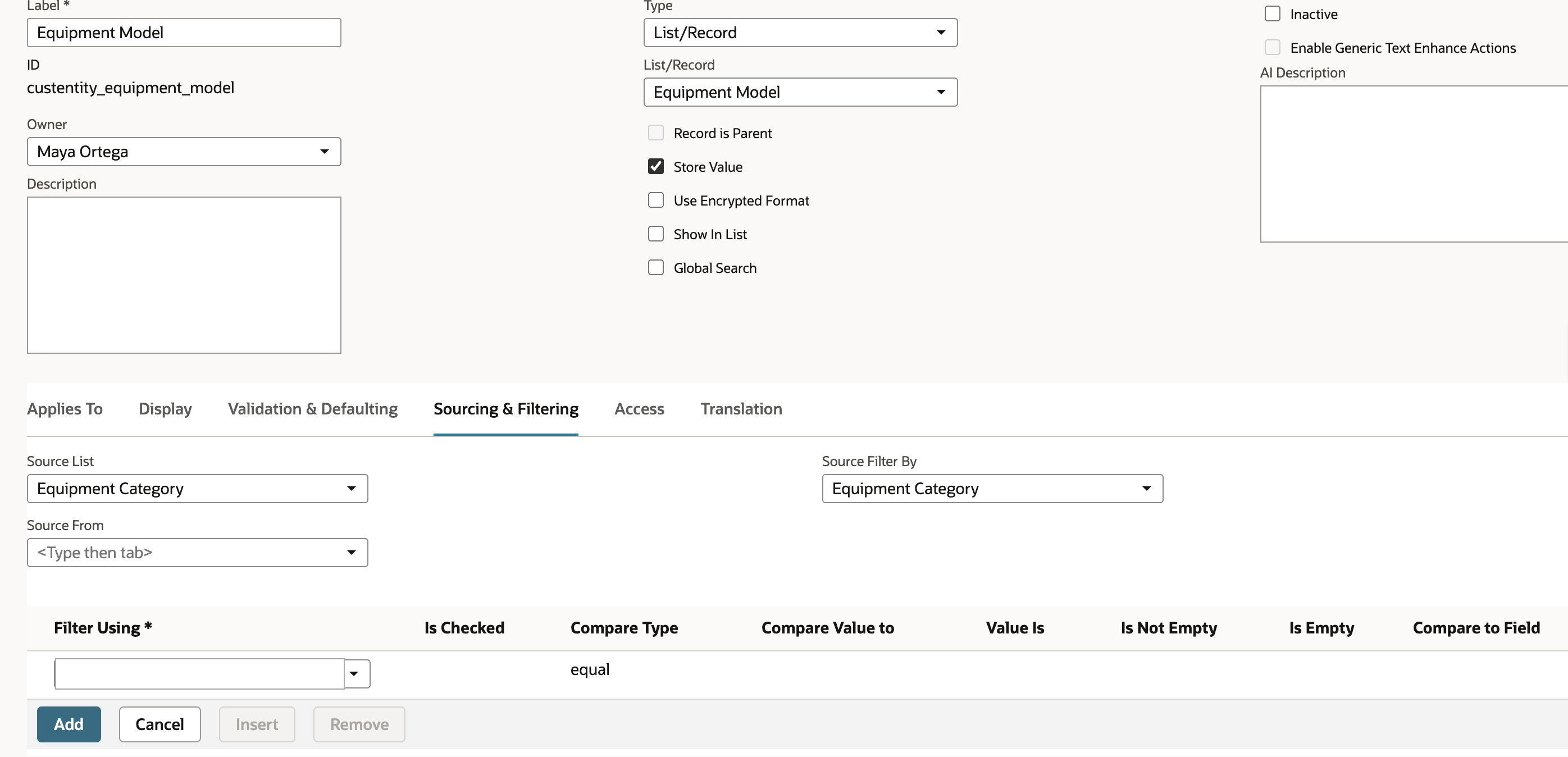
Task: Open the Type dropdown showing List/Record
Action: coord(800,32)
